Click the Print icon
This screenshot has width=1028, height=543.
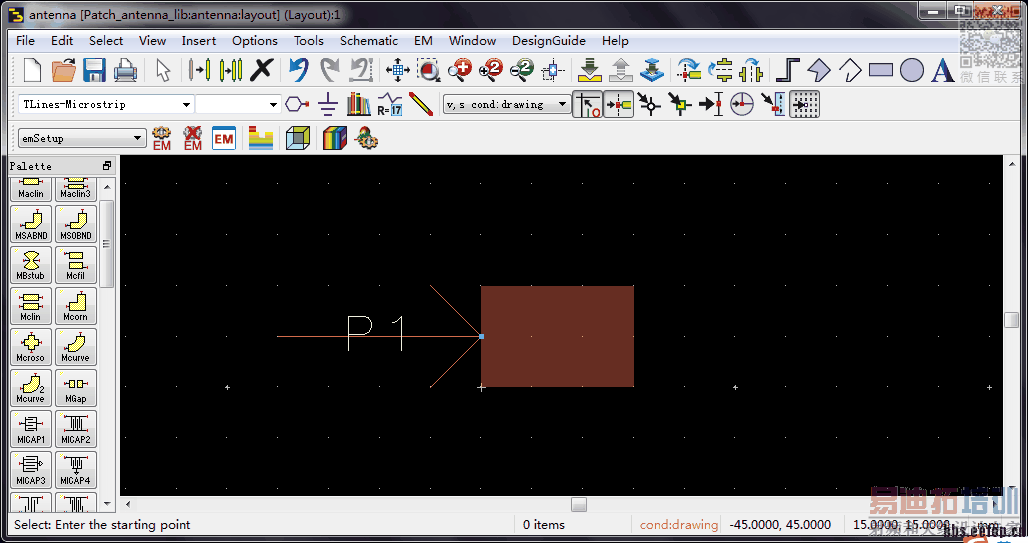coord(125,70)
